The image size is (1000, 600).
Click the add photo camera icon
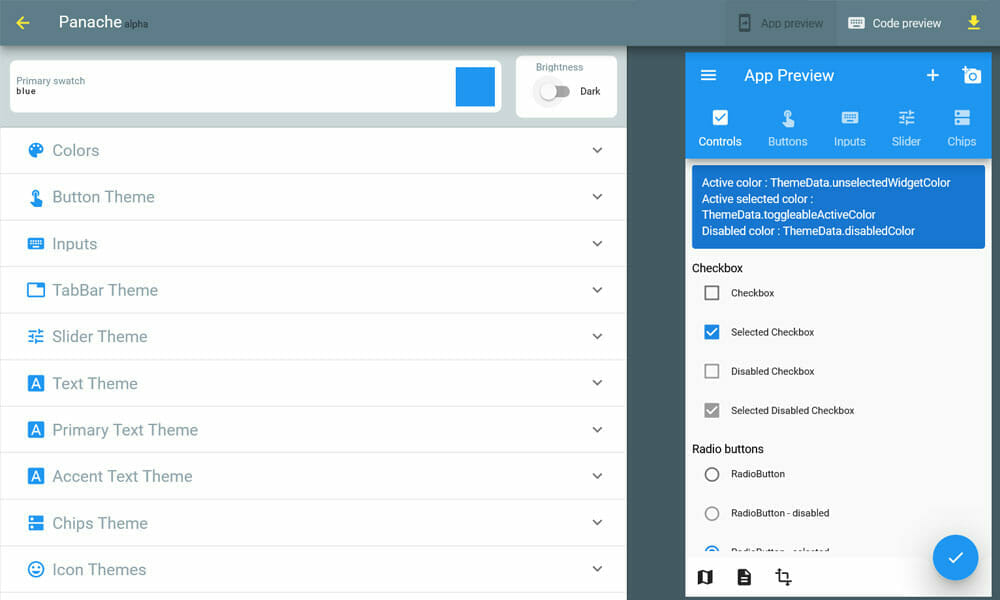[x=971, y=75]
